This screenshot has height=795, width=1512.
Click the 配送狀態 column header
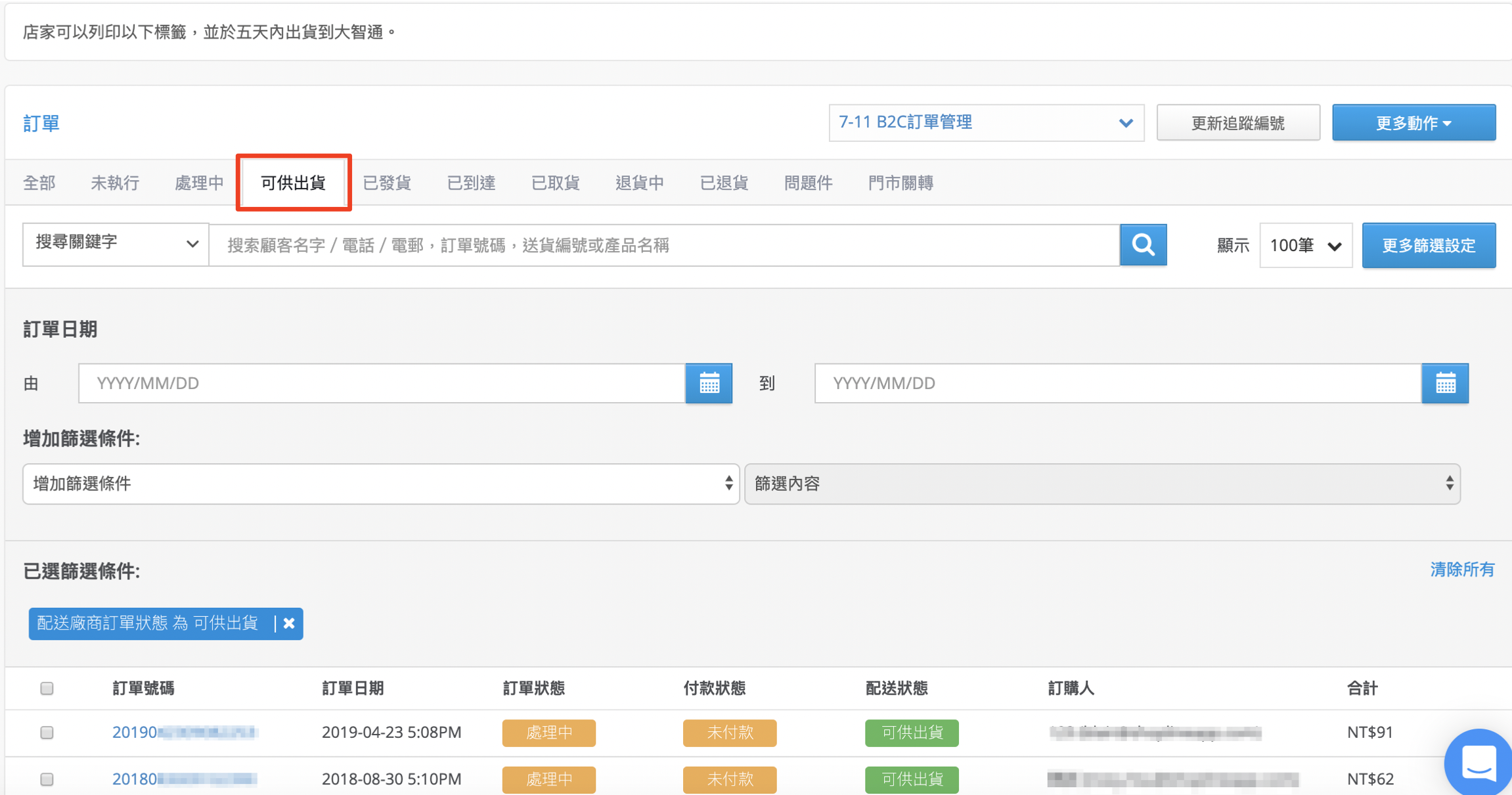897,688
